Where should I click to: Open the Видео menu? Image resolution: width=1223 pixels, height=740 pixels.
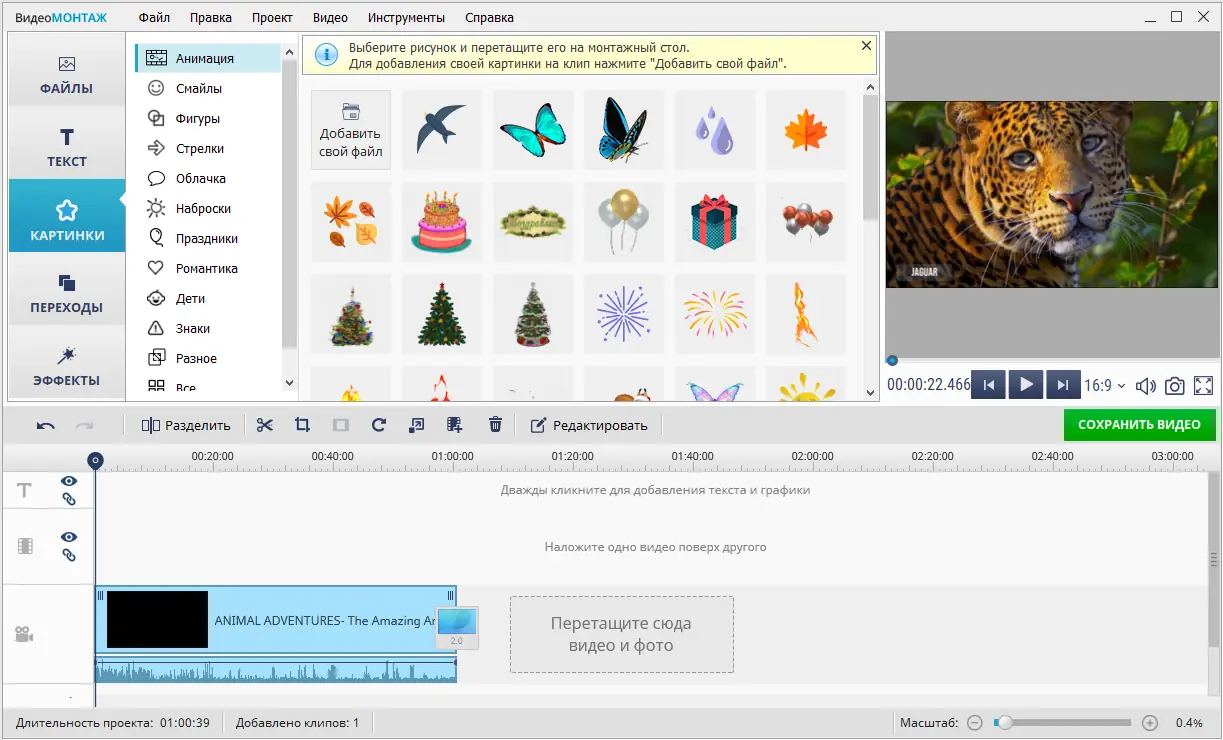330,17
